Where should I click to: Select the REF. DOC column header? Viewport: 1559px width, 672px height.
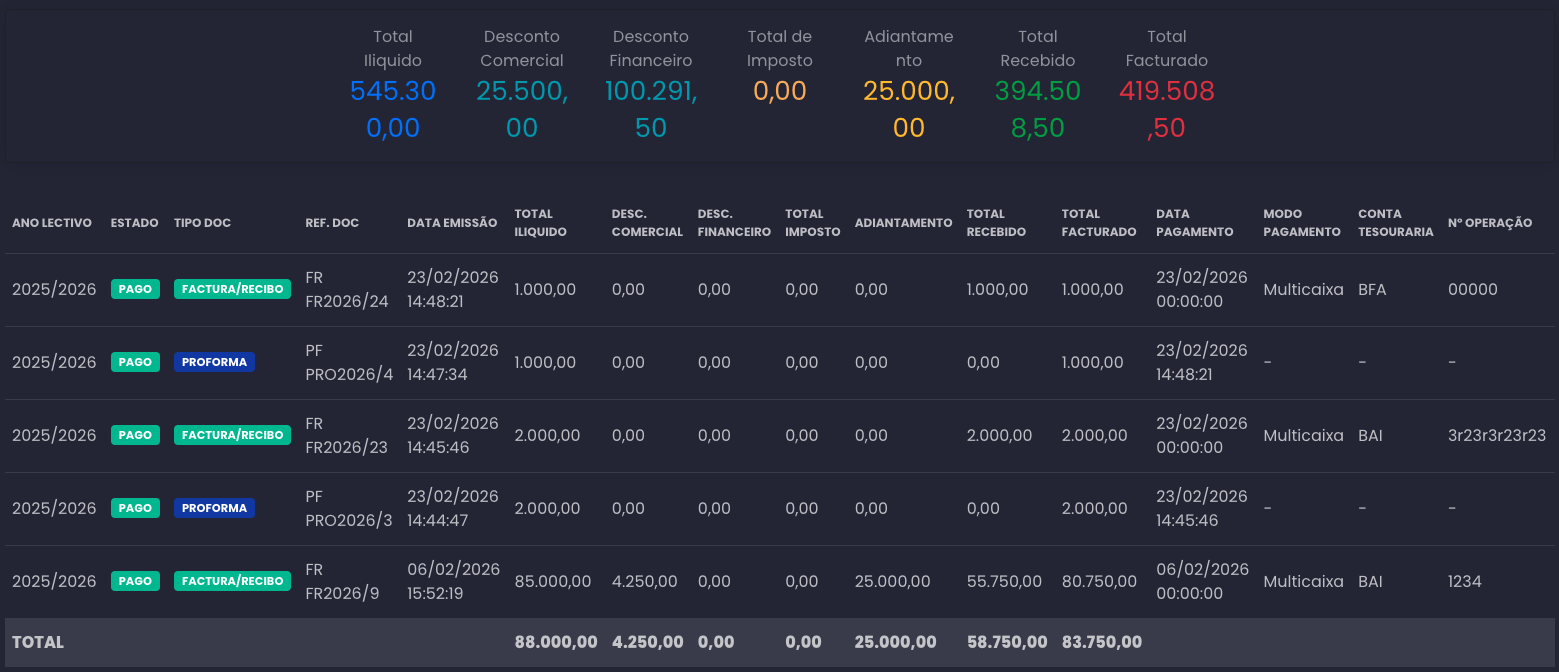332,223
